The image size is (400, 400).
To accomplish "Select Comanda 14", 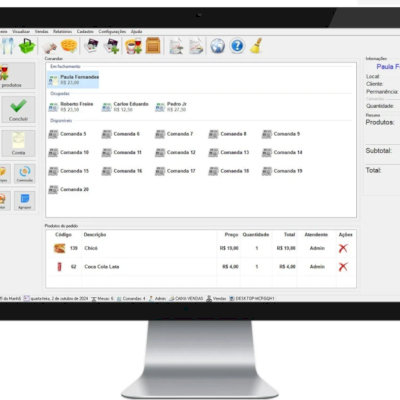I will point(282,152).
